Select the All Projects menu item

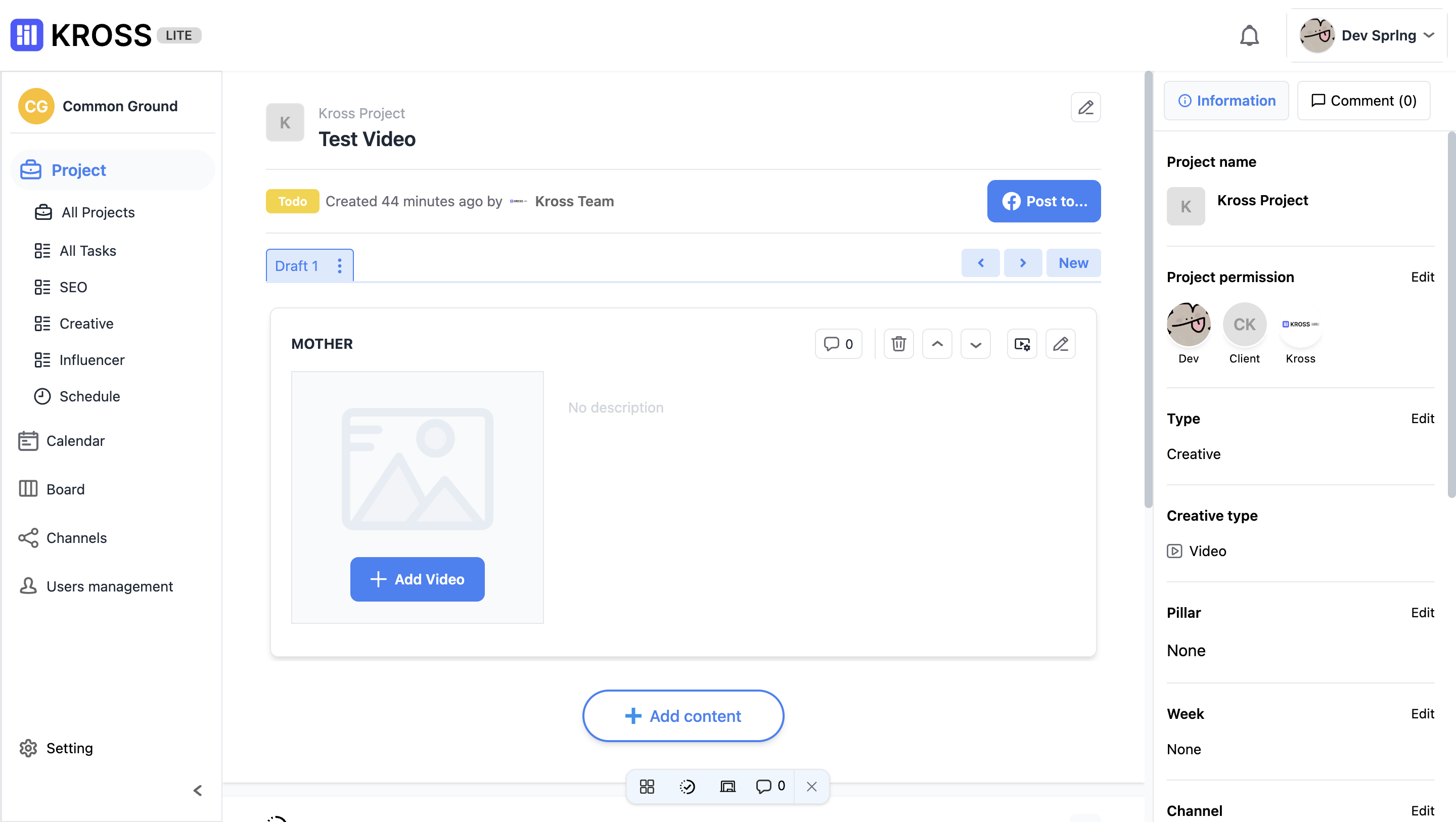pyautogui.click(x=97, y=211)
